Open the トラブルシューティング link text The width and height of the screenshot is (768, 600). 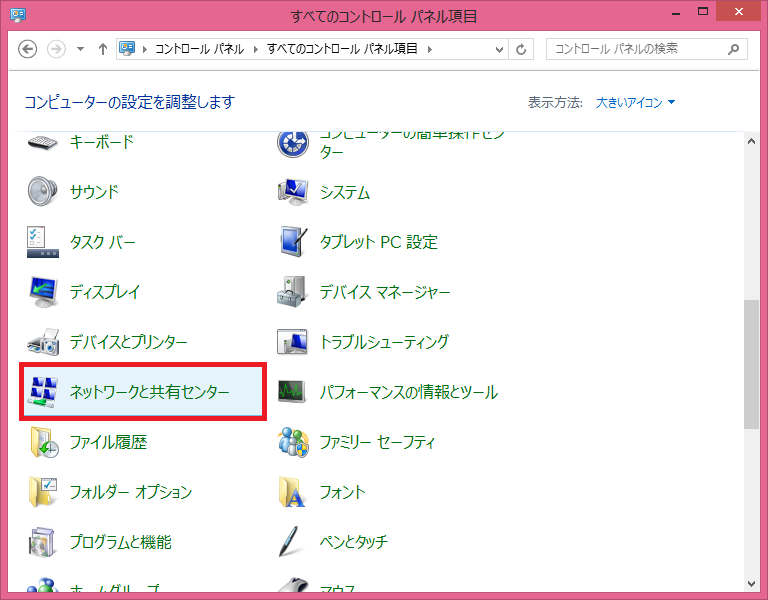384,342
